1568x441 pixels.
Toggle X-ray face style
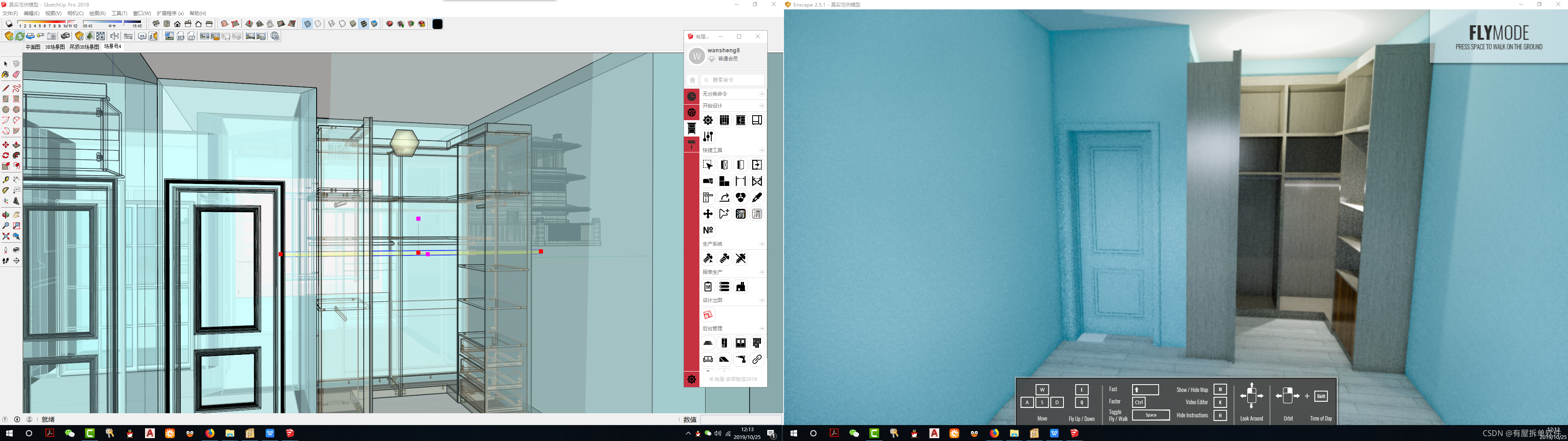(x=307, y=24)
